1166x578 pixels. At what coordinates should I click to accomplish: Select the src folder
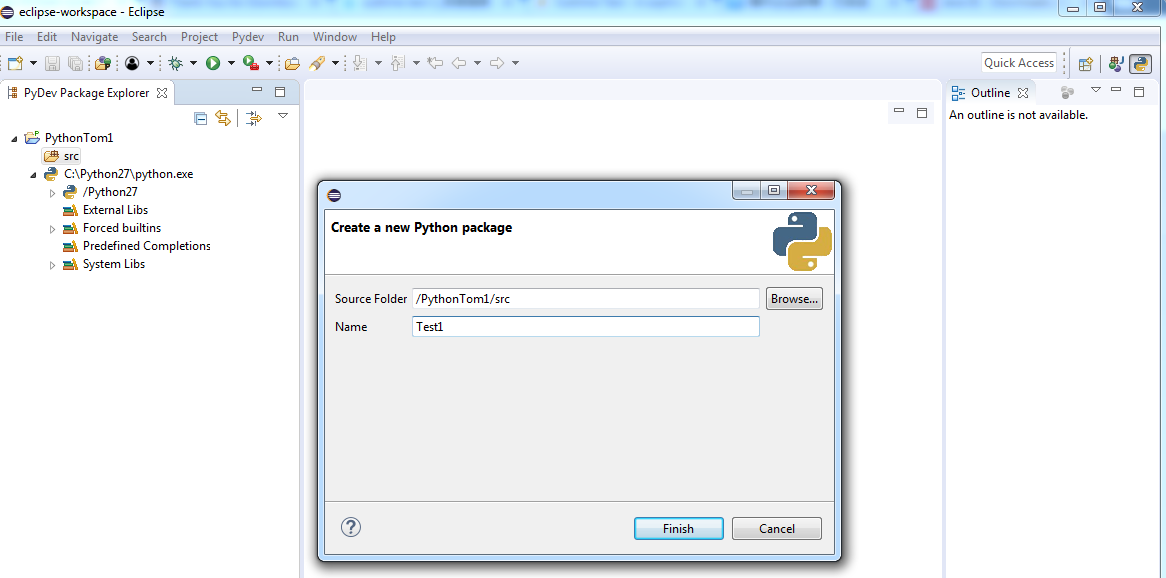pos(61,156)
